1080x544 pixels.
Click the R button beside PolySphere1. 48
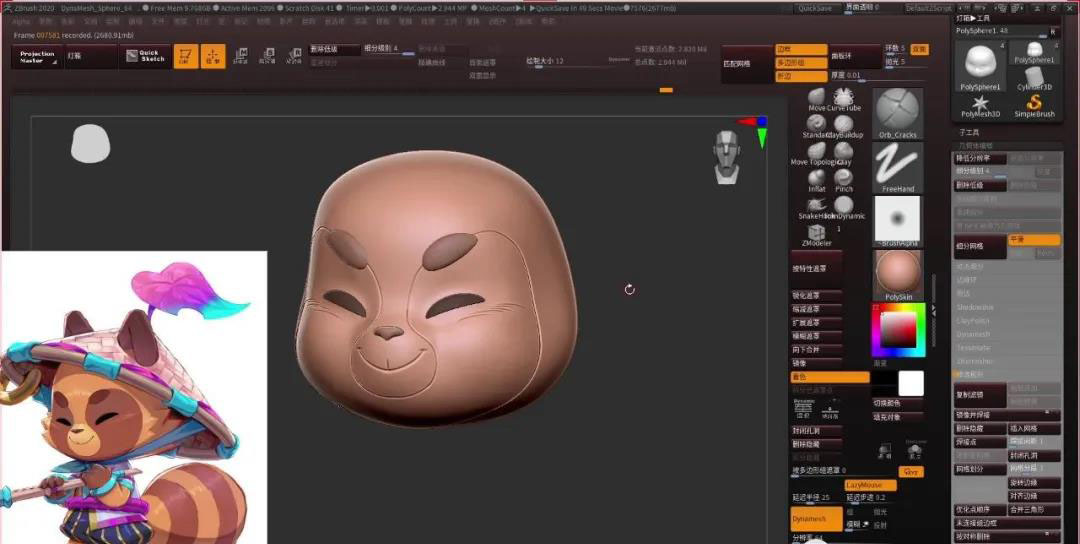coord(1052,32)
